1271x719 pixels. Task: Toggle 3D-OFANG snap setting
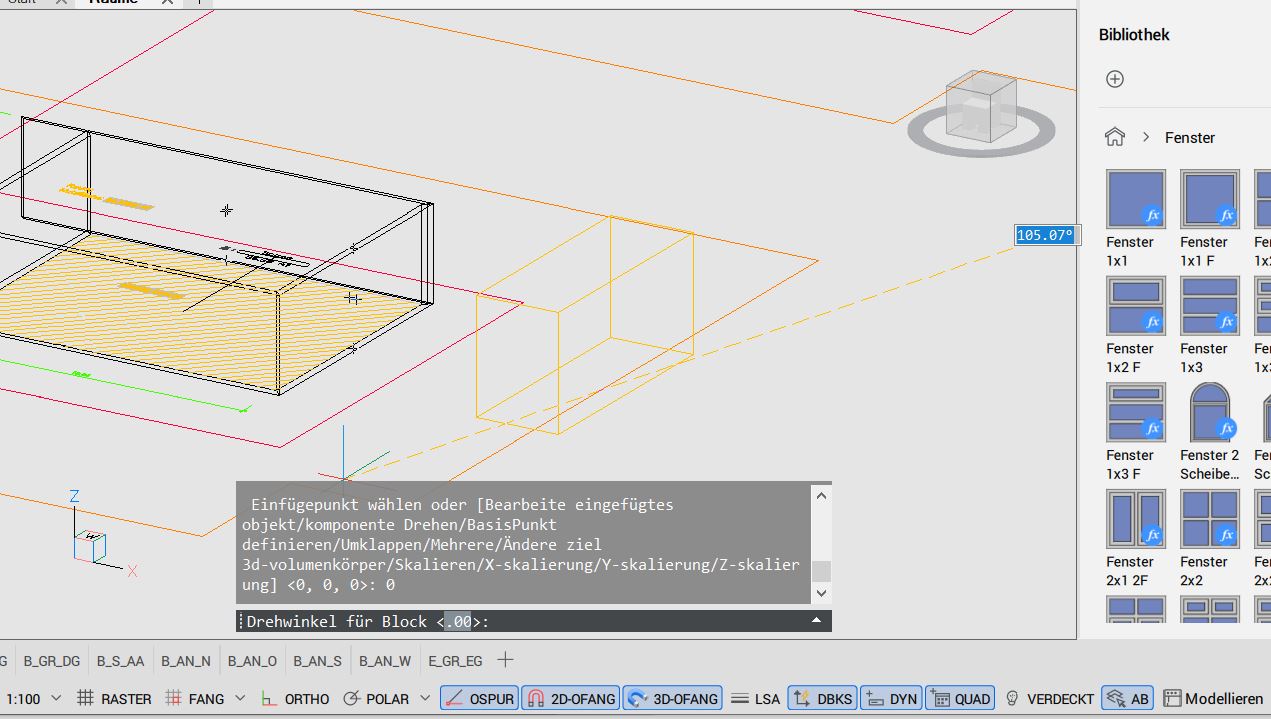click(673, 699)
